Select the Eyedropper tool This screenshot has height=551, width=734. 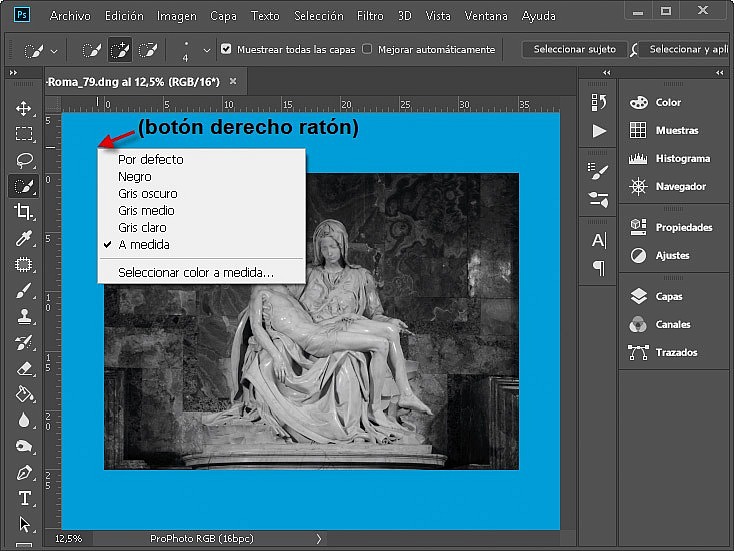(23, 238)
